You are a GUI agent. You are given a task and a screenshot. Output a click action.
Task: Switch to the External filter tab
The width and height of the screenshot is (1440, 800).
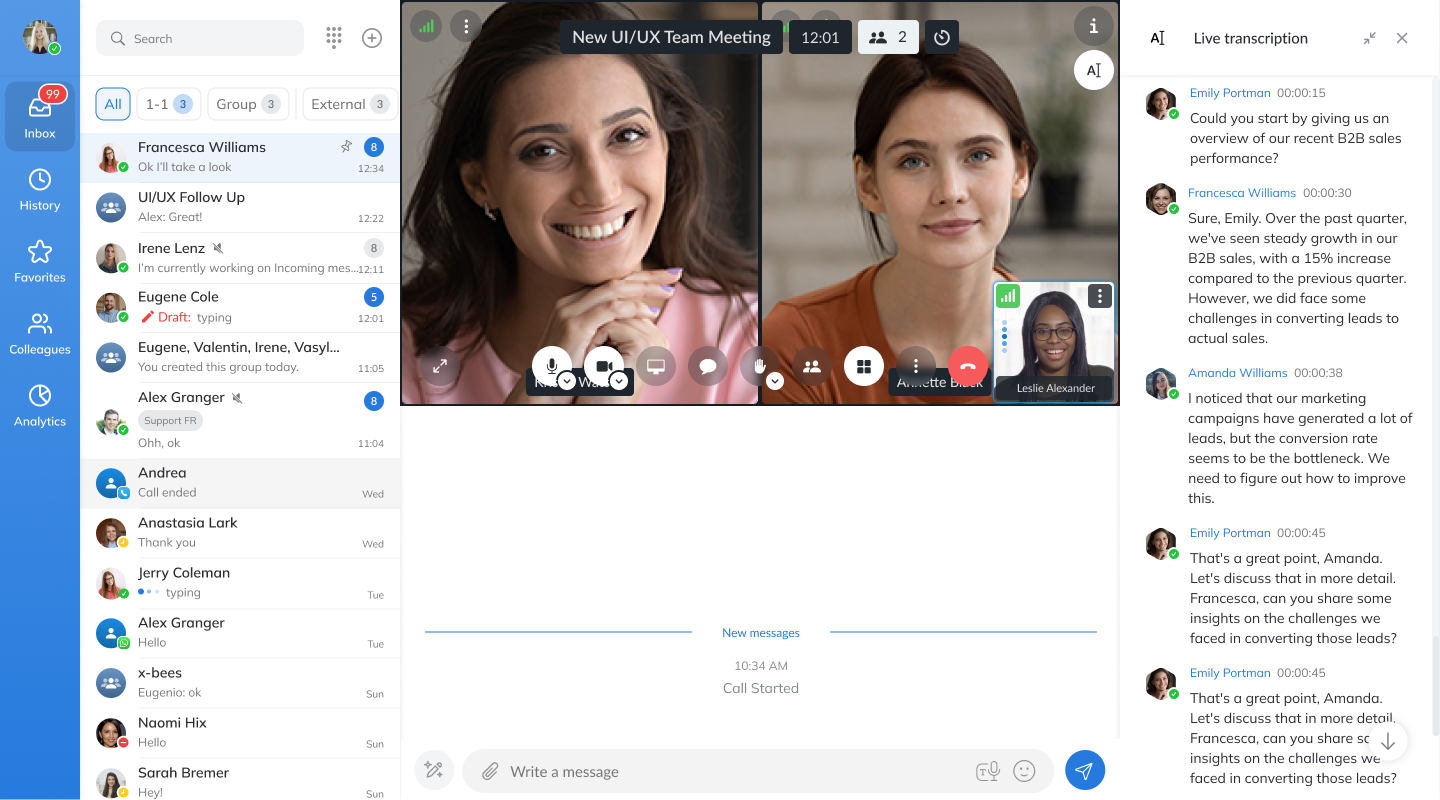(x=349, y=104)
